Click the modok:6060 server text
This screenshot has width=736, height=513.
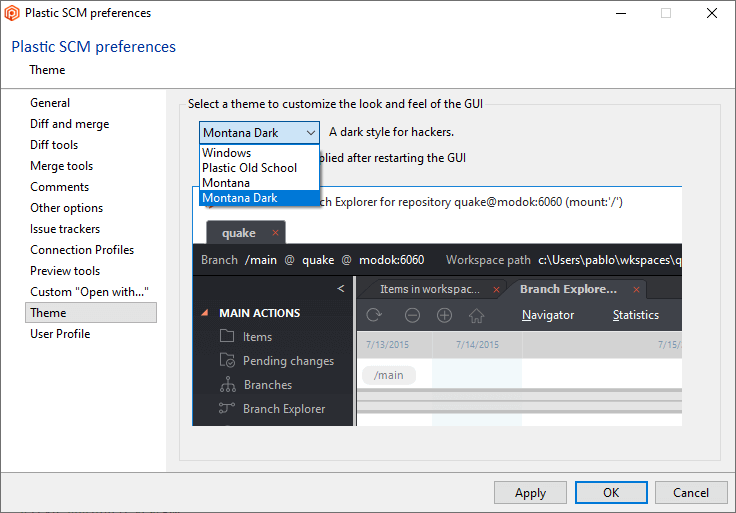click(x=391, y=260)
